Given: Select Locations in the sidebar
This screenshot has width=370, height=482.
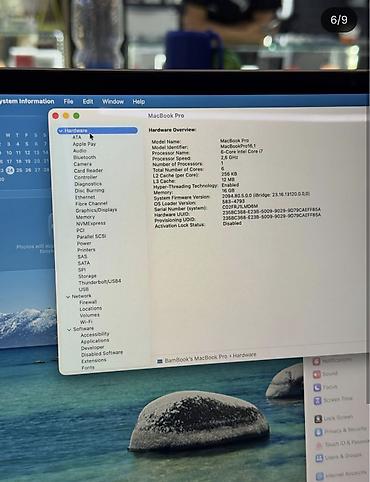Looking at the screenshot, I should pyautogui.click(x=91, y=309).
